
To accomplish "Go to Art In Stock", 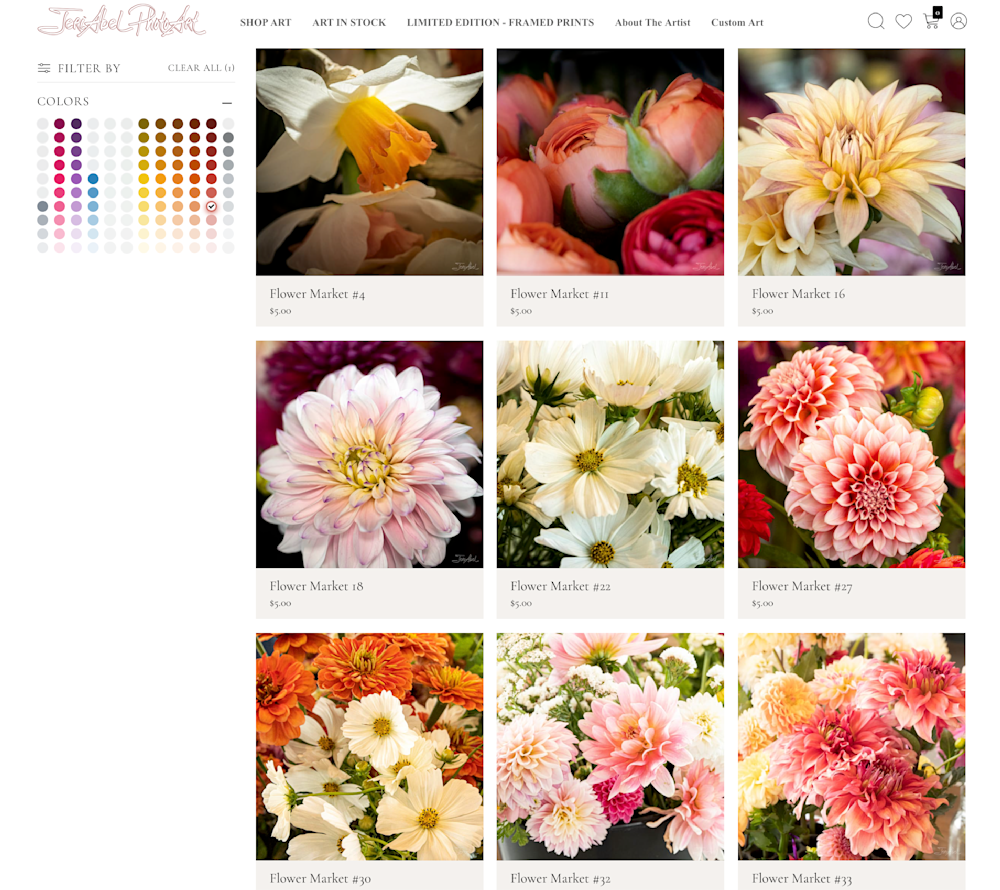I will click(349, 22).
